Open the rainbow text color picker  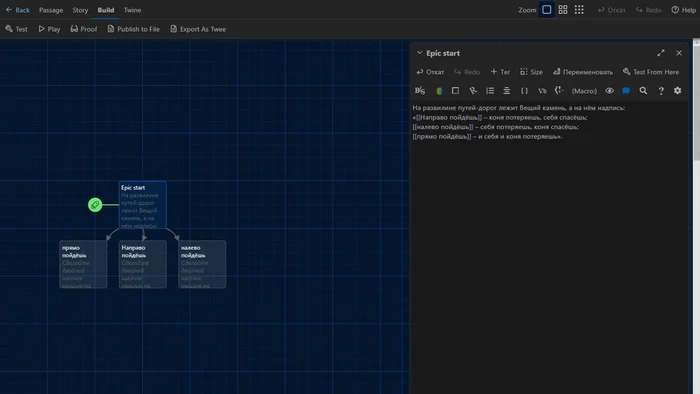coord(439,91)
